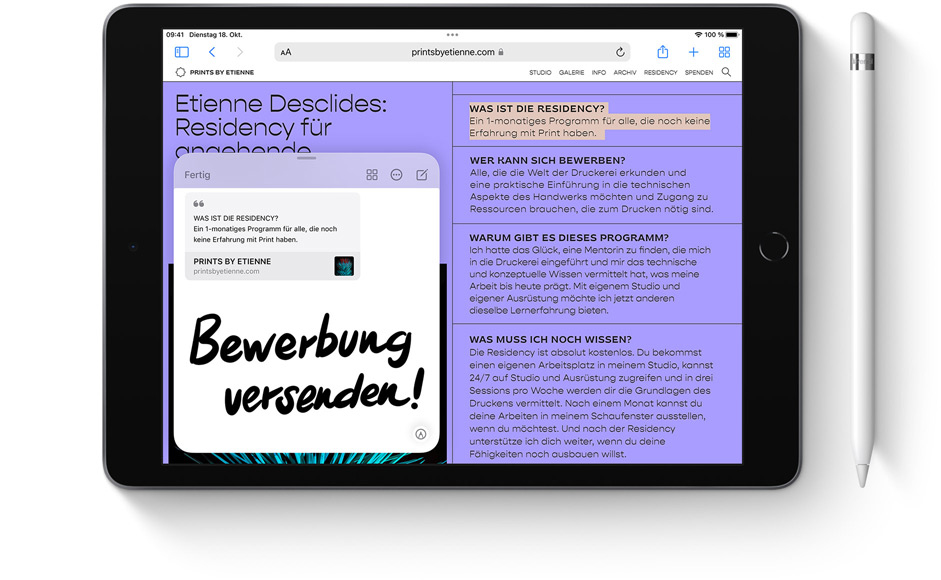Tap the printsbyetienne.com address field

(x=452, y=52)
